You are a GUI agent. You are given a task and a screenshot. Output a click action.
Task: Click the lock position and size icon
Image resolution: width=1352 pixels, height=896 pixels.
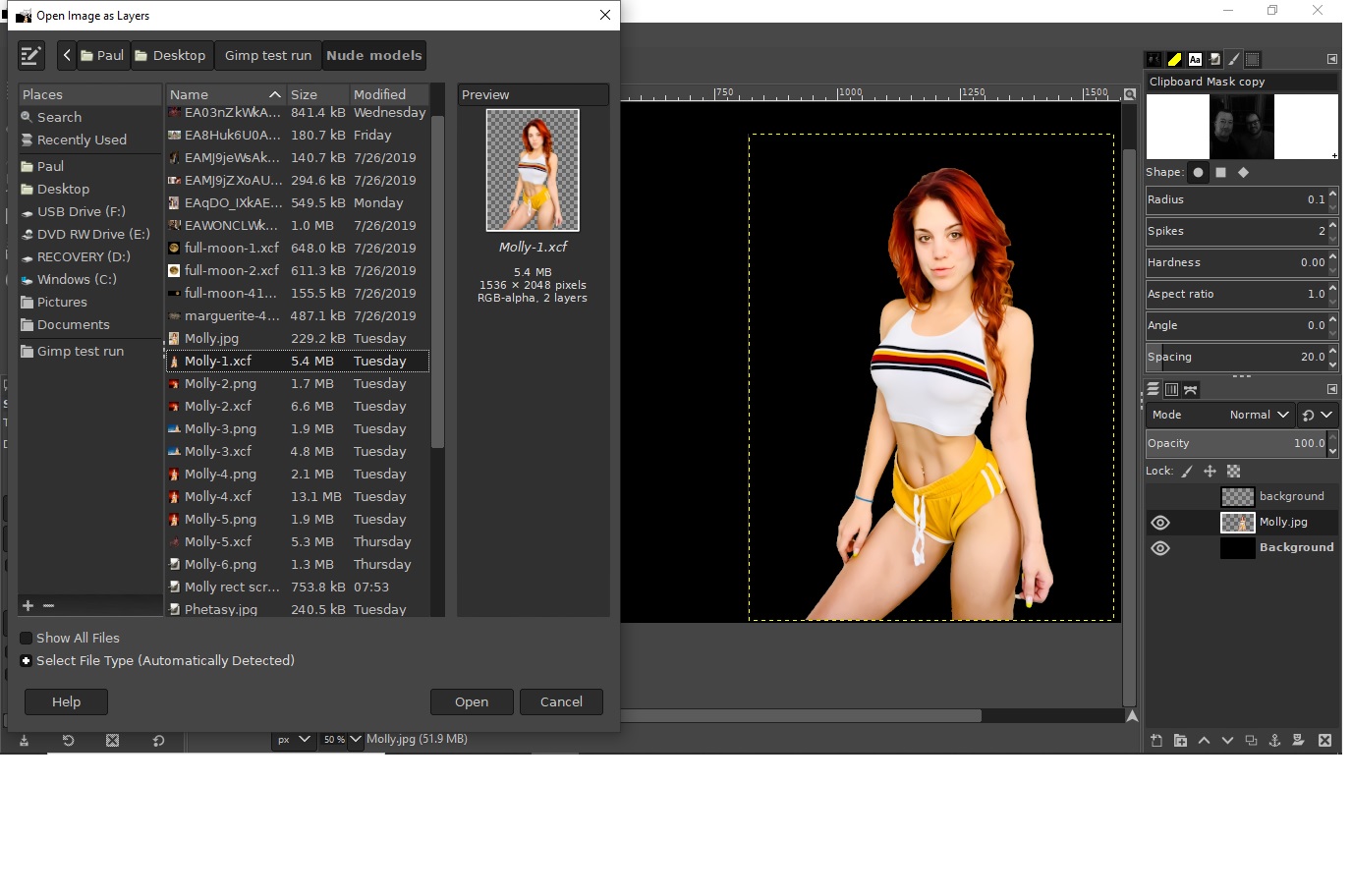point(1210,472)
